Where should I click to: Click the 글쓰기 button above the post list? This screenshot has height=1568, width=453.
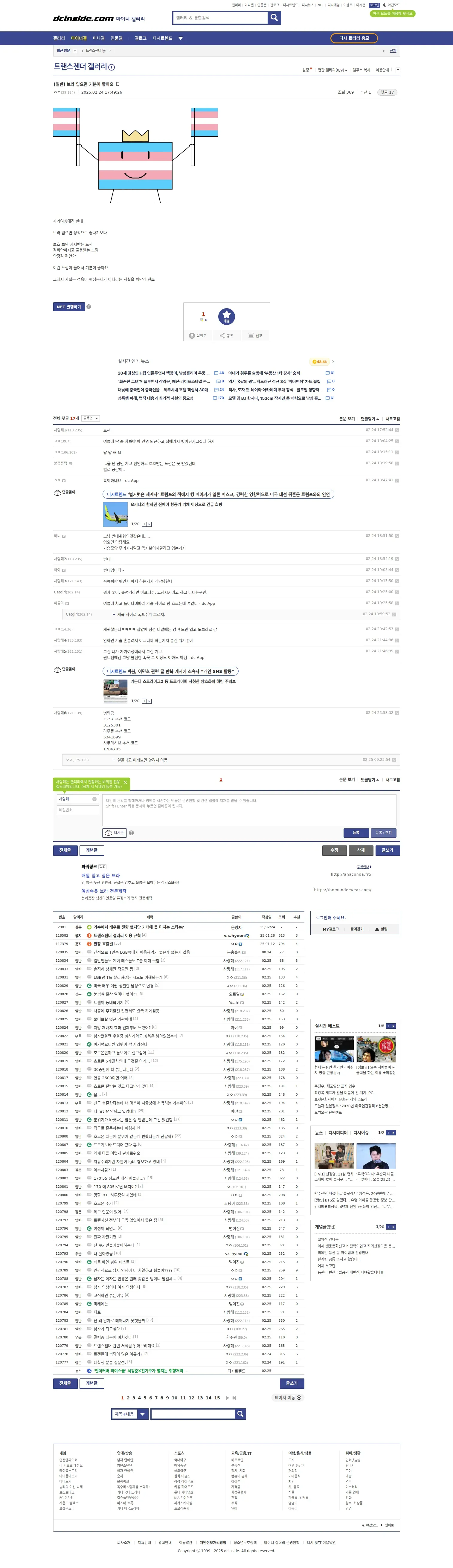pos(388,850)
